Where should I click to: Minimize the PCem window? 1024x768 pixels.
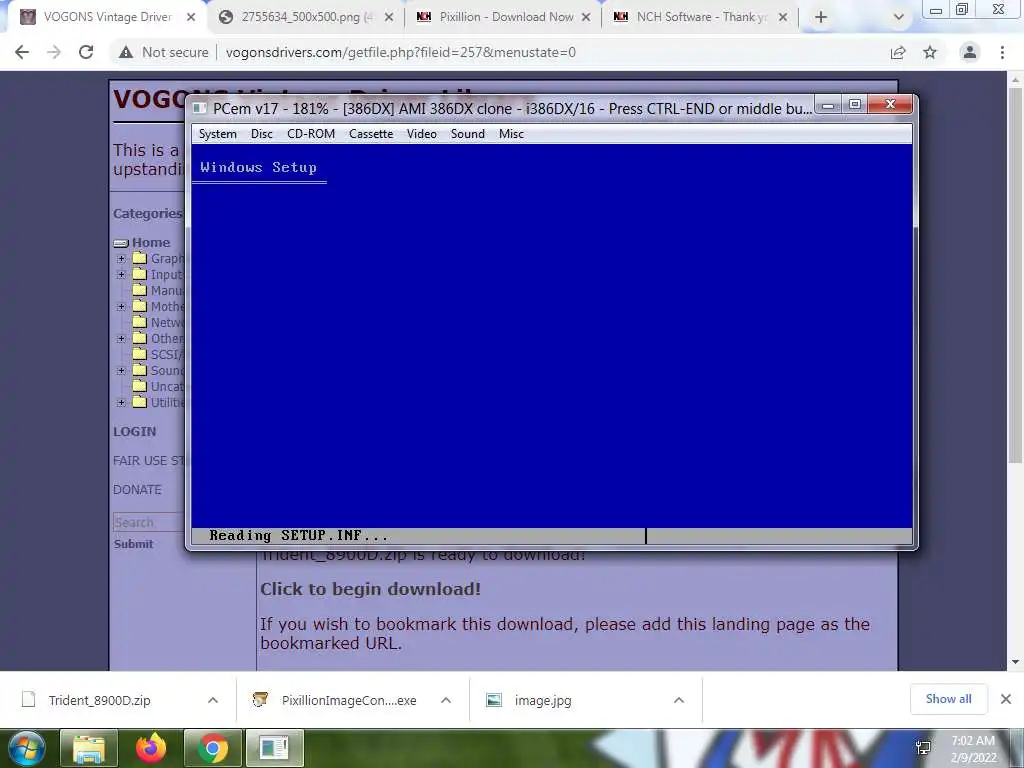827,104
